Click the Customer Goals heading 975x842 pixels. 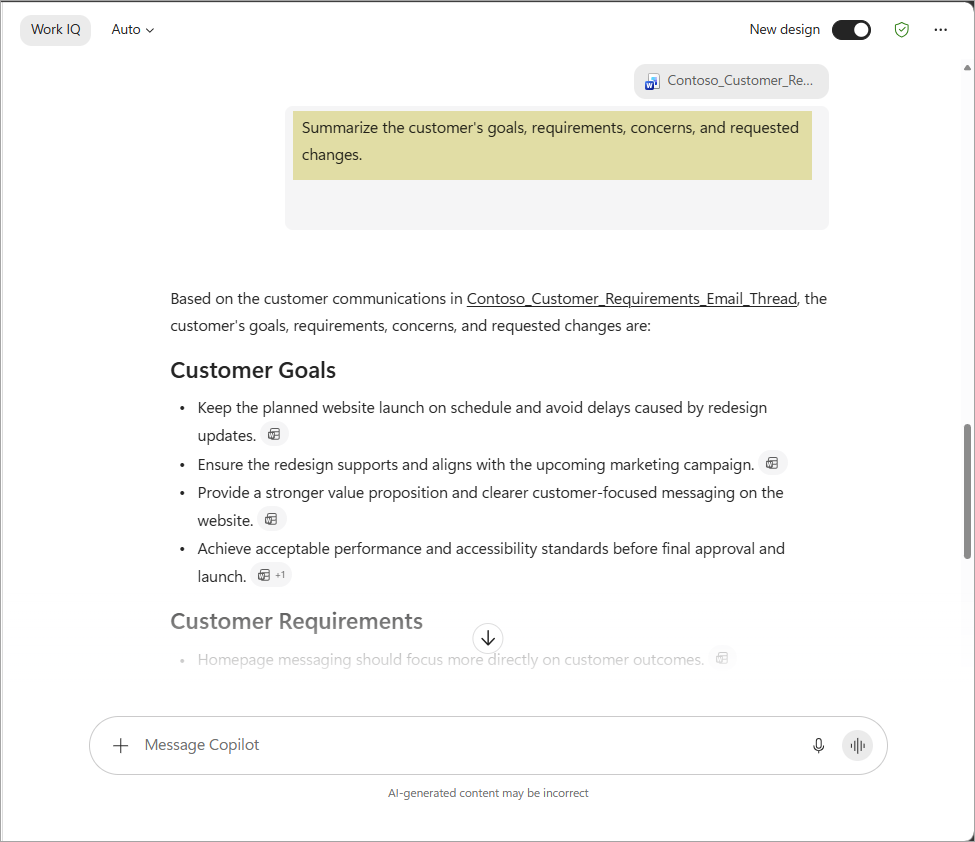click(x=253, y=370)
